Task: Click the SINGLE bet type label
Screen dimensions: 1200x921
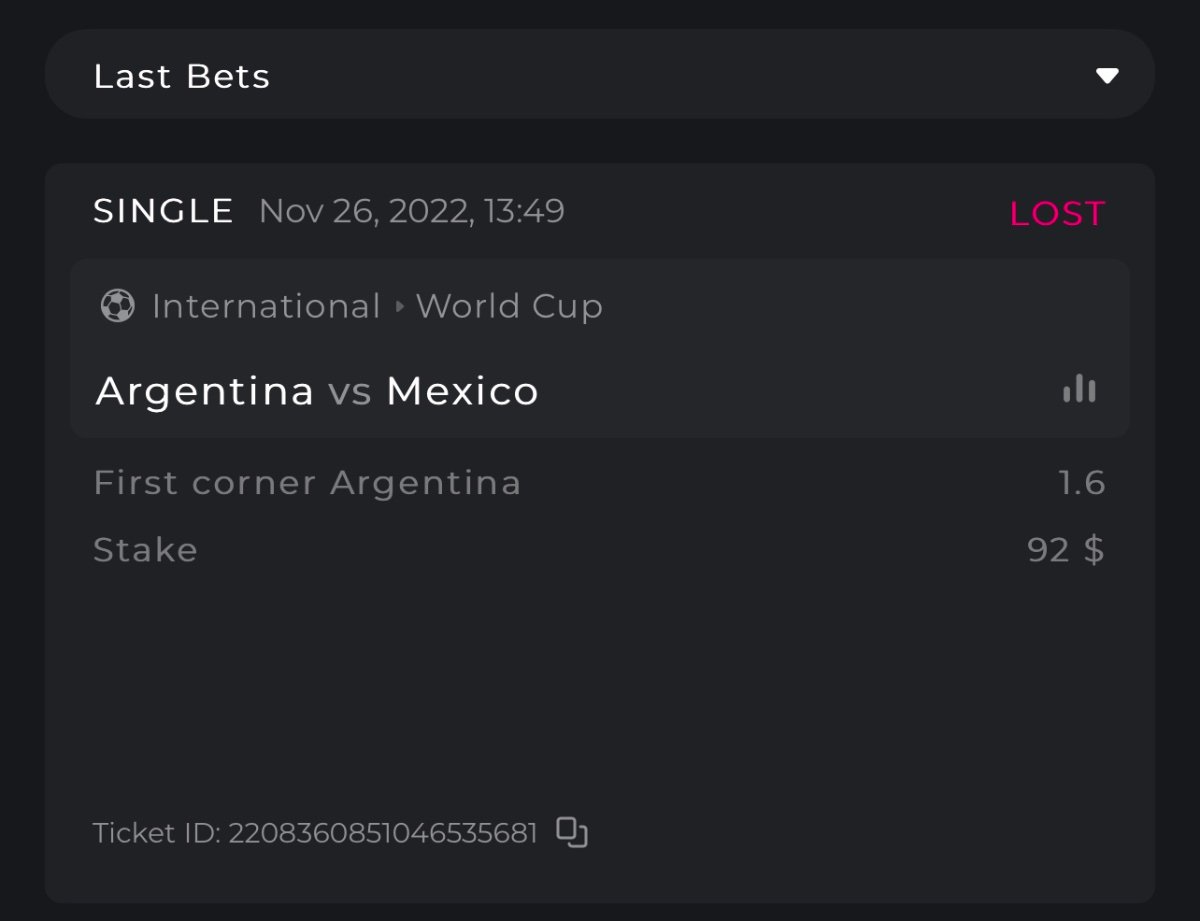Action: coord(163,211)
